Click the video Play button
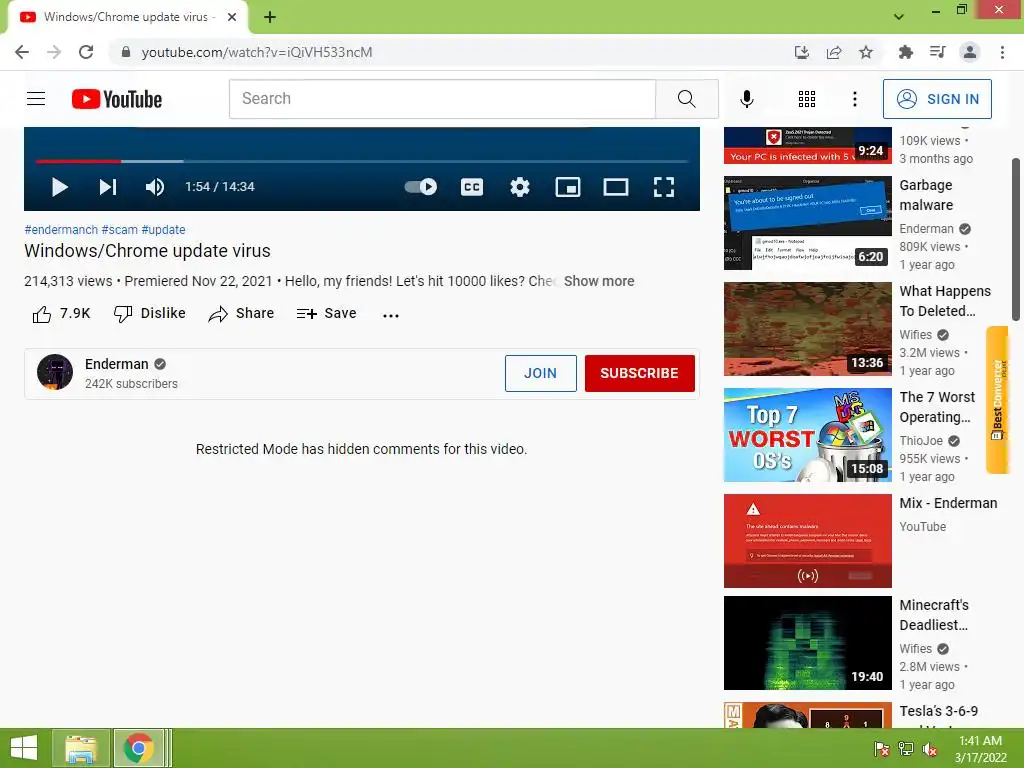The width and height of the screenshot is (1024, 768). click(x=59, y=187)
